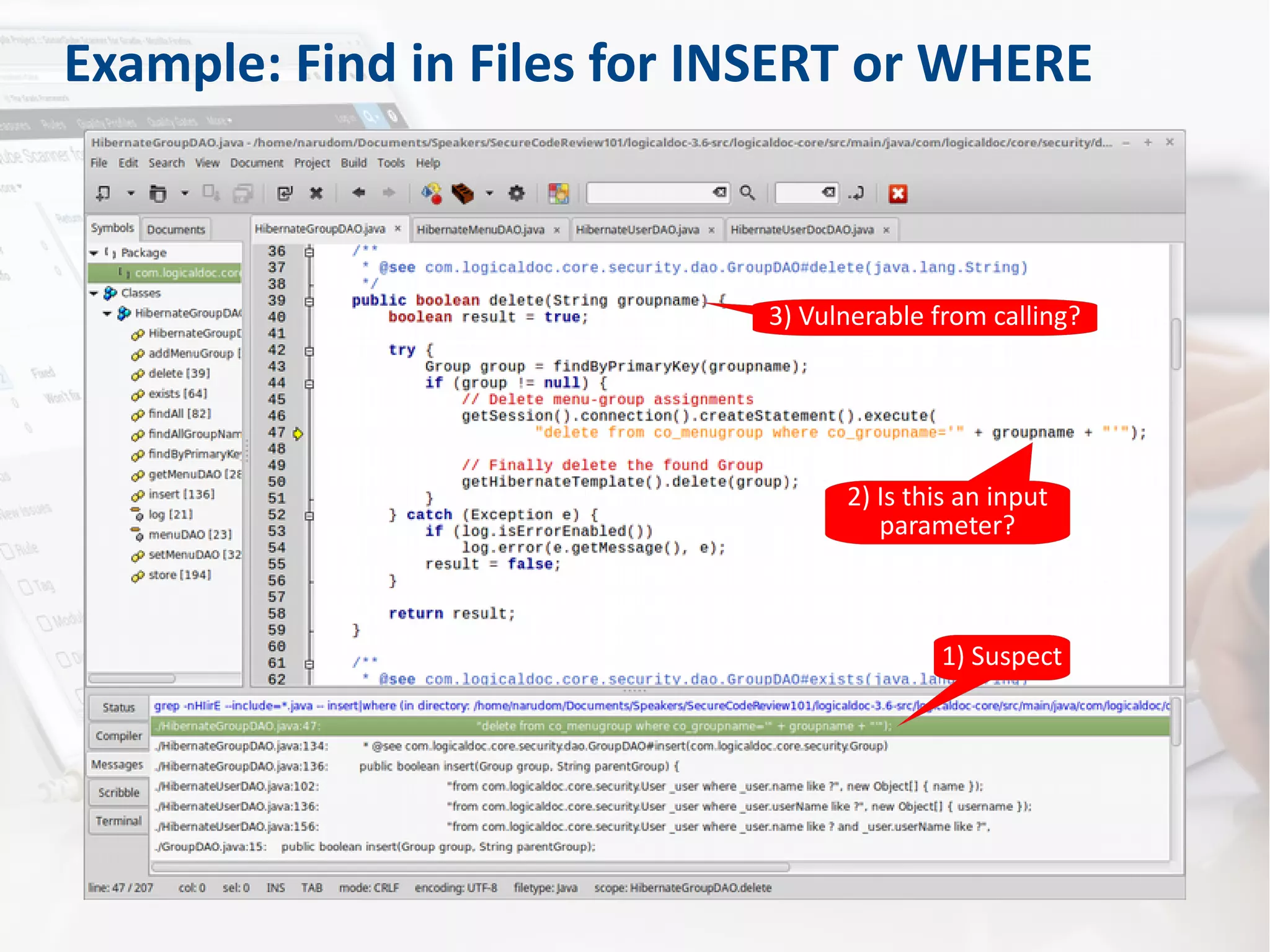Open the Compiler message panel tab

pyautogui.click(x=118, y=736)
